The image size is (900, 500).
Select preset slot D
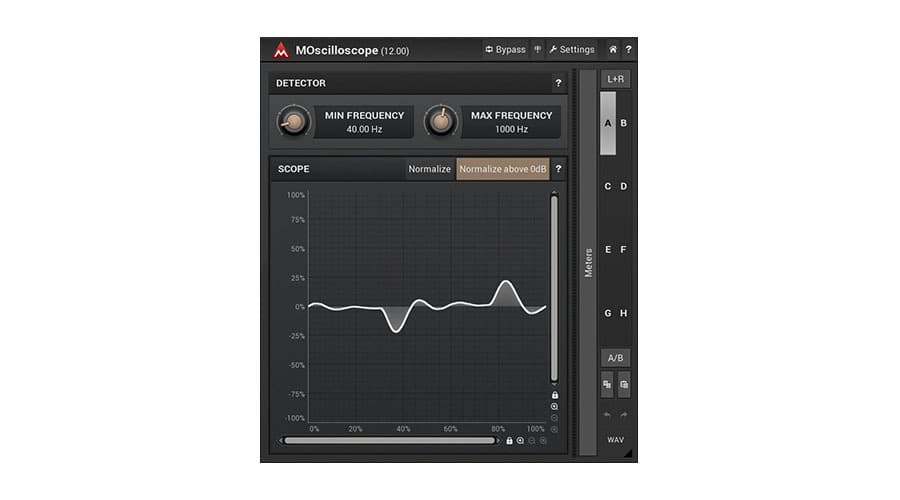[x=623, y=187]
